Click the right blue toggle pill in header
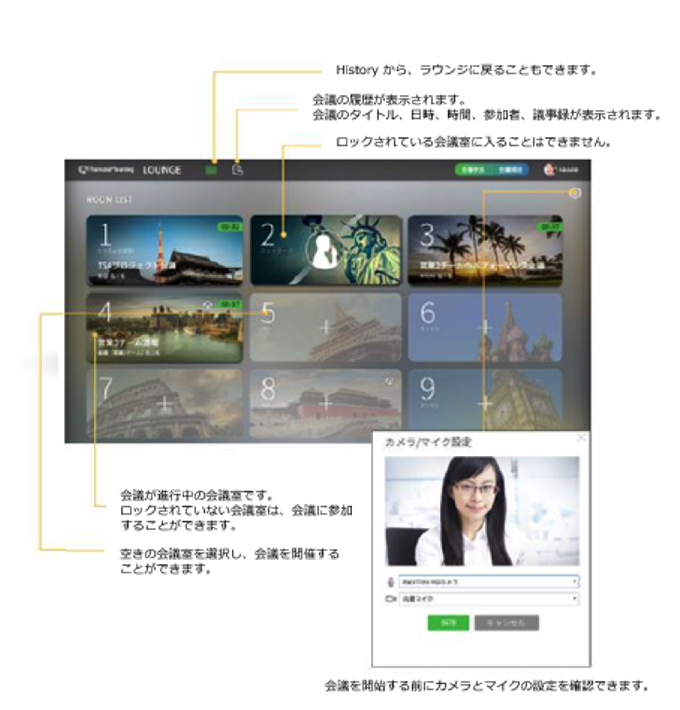This screenshot has width=680, height=710. [507, 170]
